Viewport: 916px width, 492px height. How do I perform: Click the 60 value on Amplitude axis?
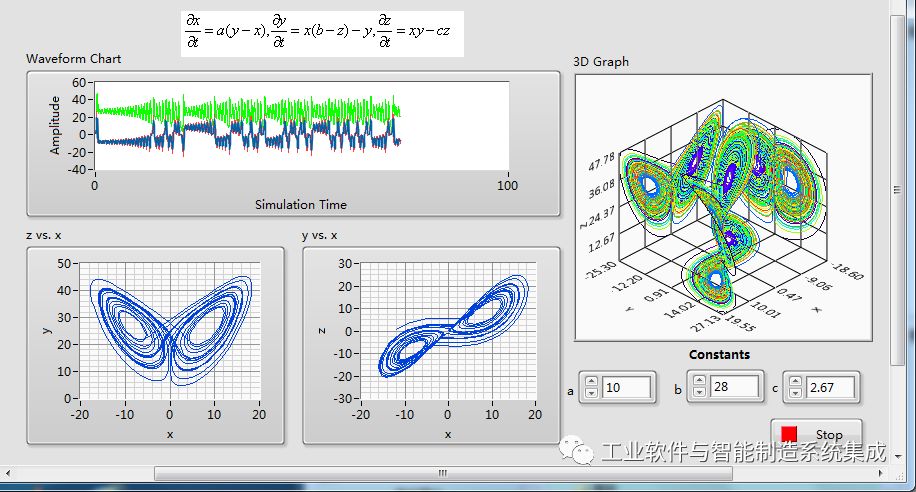pyautogui.click(x=79, y=82)
